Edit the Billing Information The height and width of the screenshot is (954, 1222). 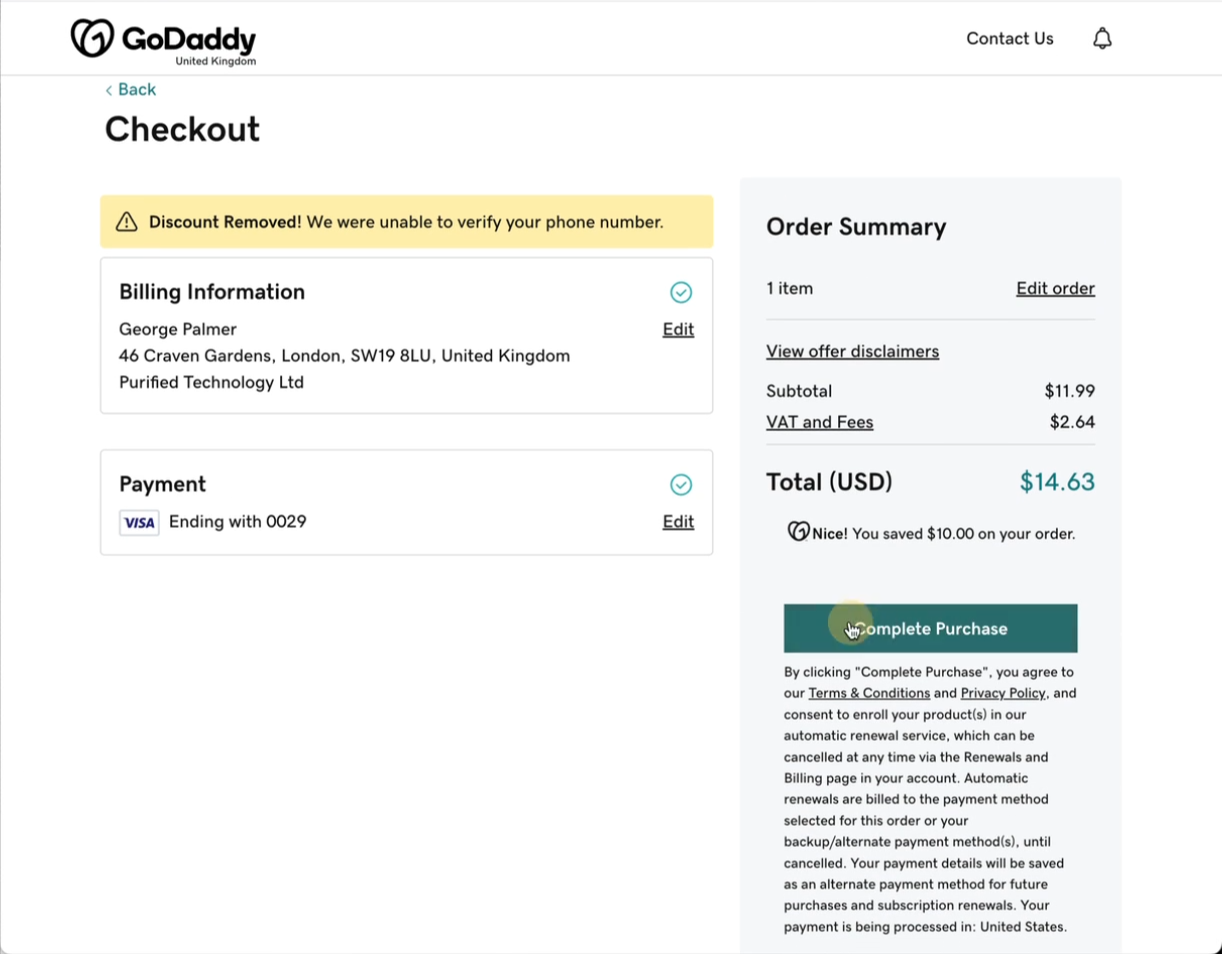(678, 330)
